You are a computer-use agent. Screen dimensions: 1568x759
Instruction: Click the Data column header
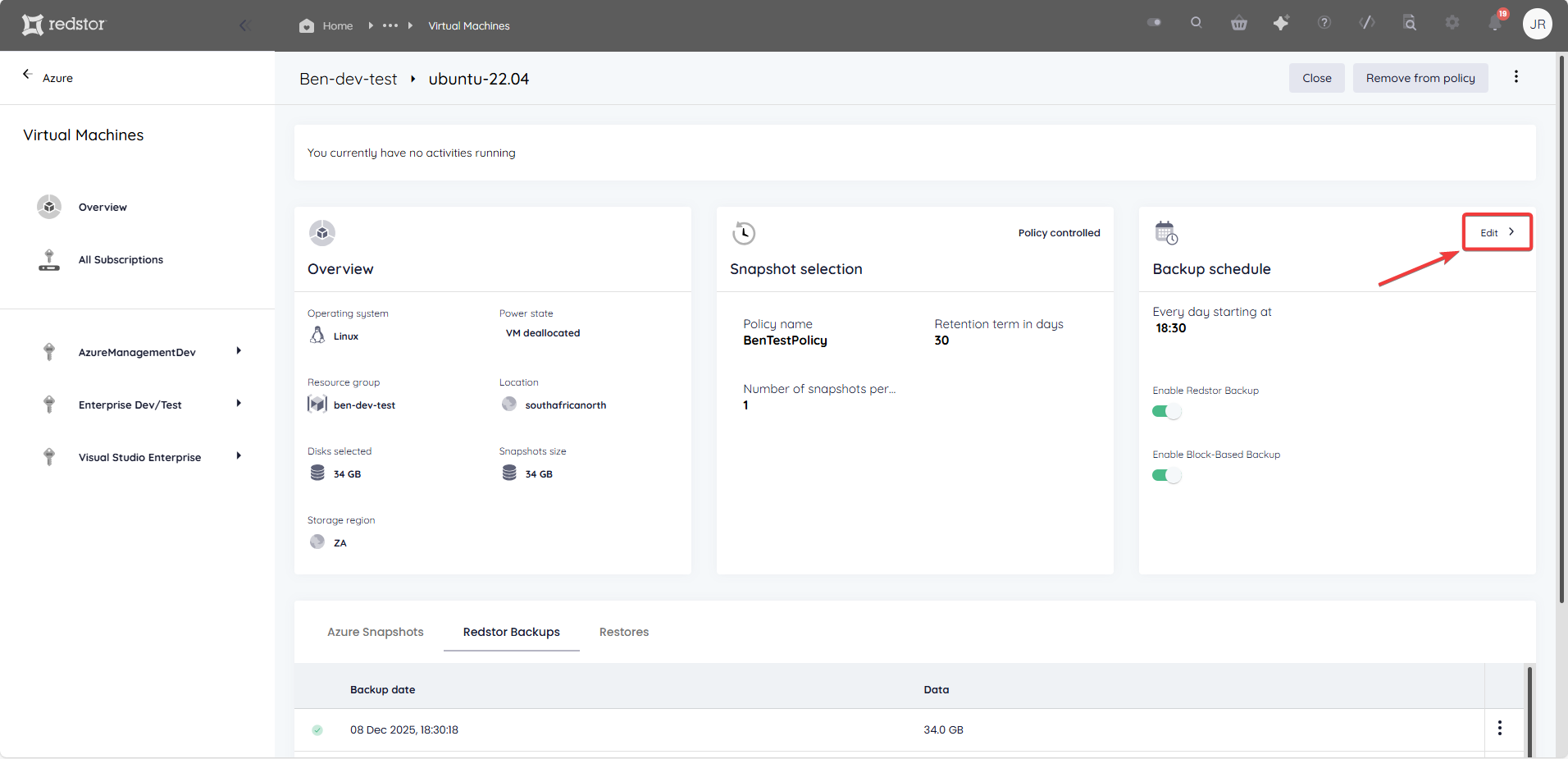click(x=937, y=690)
